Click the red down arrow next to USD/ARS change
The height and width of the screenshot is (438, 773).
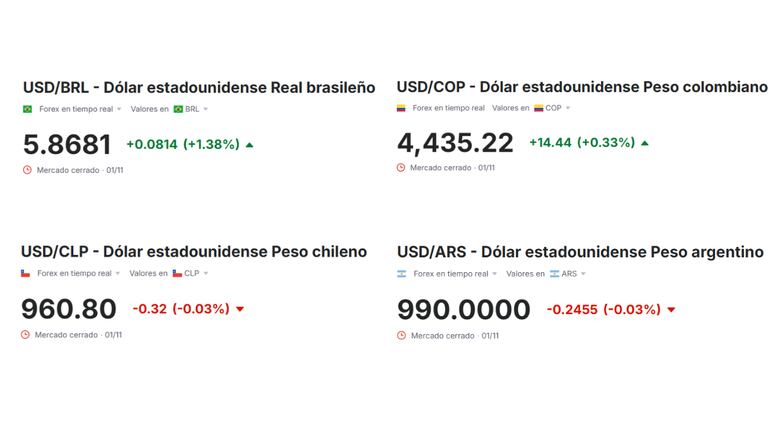coord(671,310)
